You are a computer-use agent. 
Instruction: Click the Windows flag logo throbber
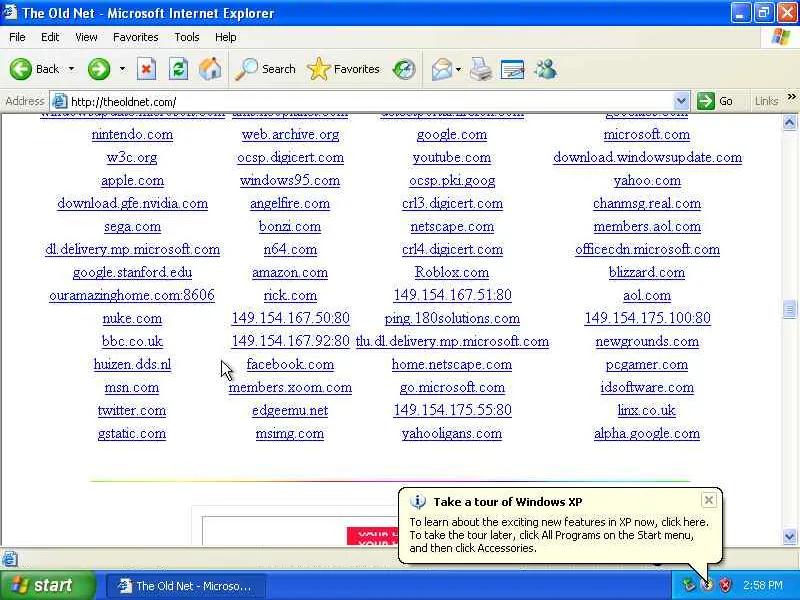780,37
